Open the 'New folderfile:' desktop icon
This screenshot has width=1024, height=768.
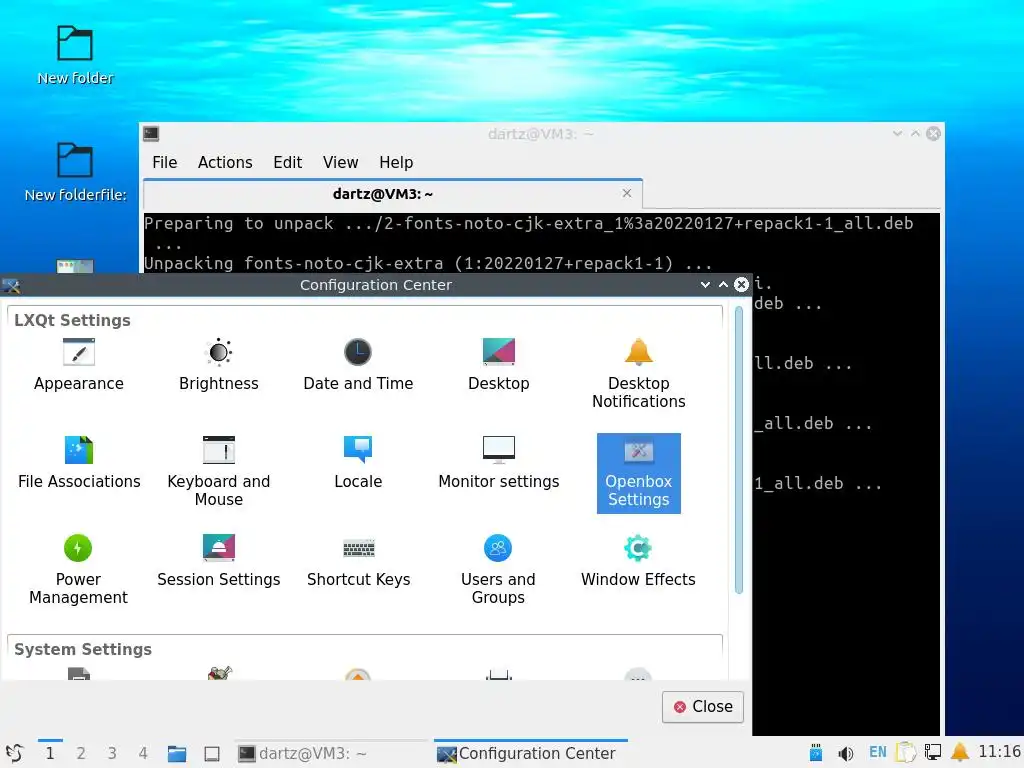75,172
